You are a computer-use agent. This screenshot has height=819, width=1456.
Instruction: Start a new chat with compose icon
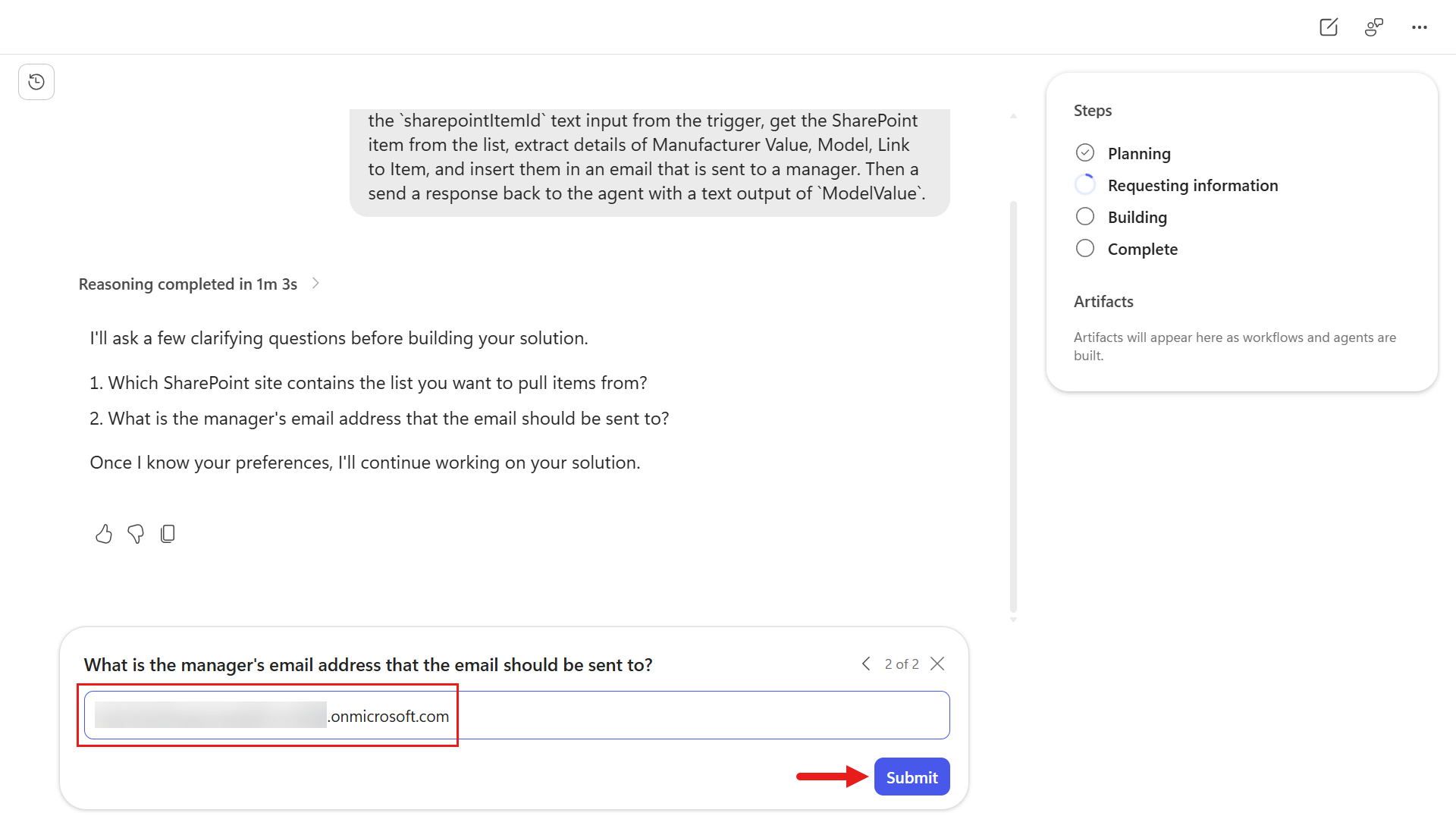pos(1329,27)
